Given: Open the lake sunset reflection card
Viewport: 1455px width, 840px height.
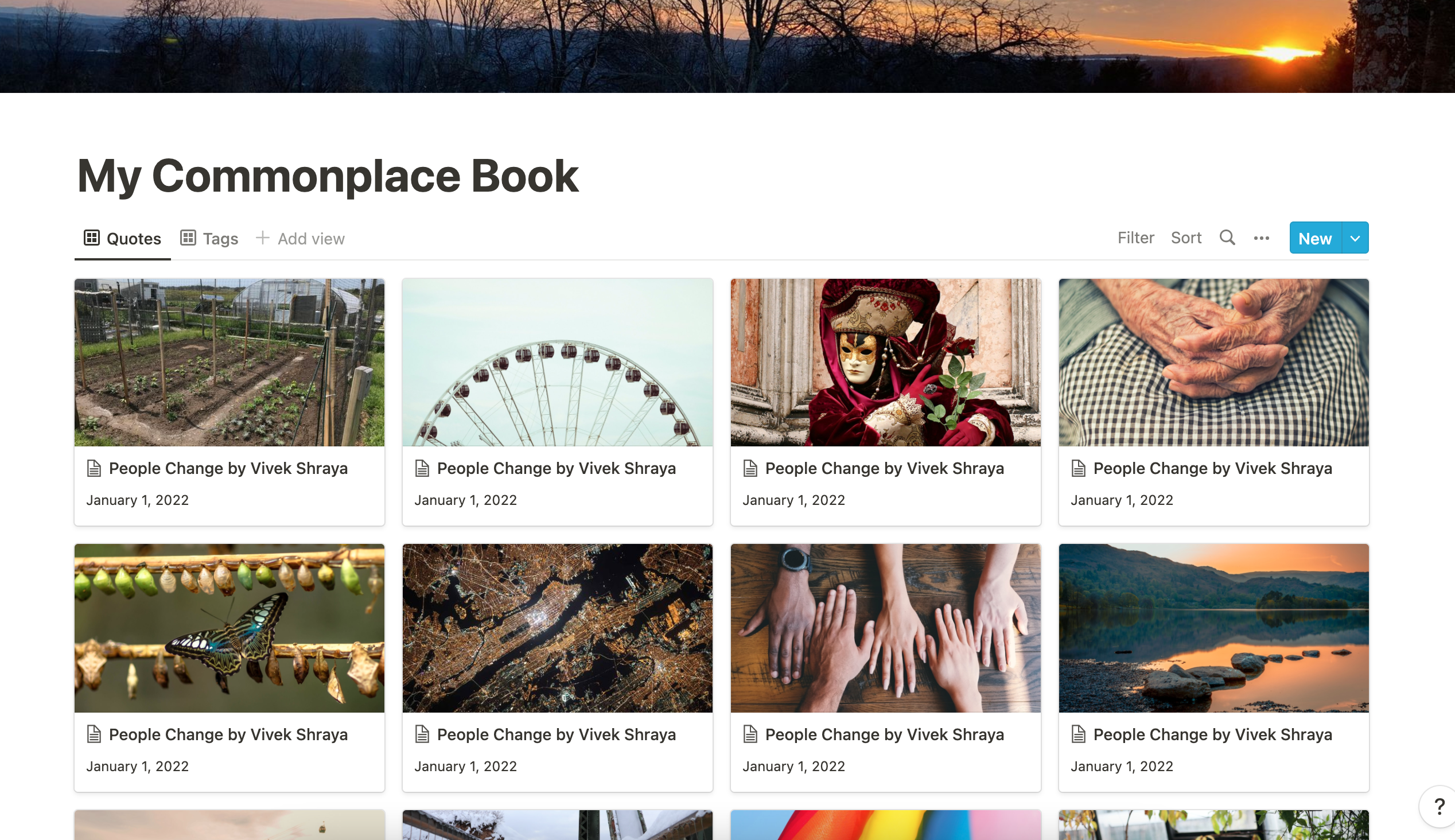Looking at the screenshot, I should pyautogui.click(x=1214, y=628).
